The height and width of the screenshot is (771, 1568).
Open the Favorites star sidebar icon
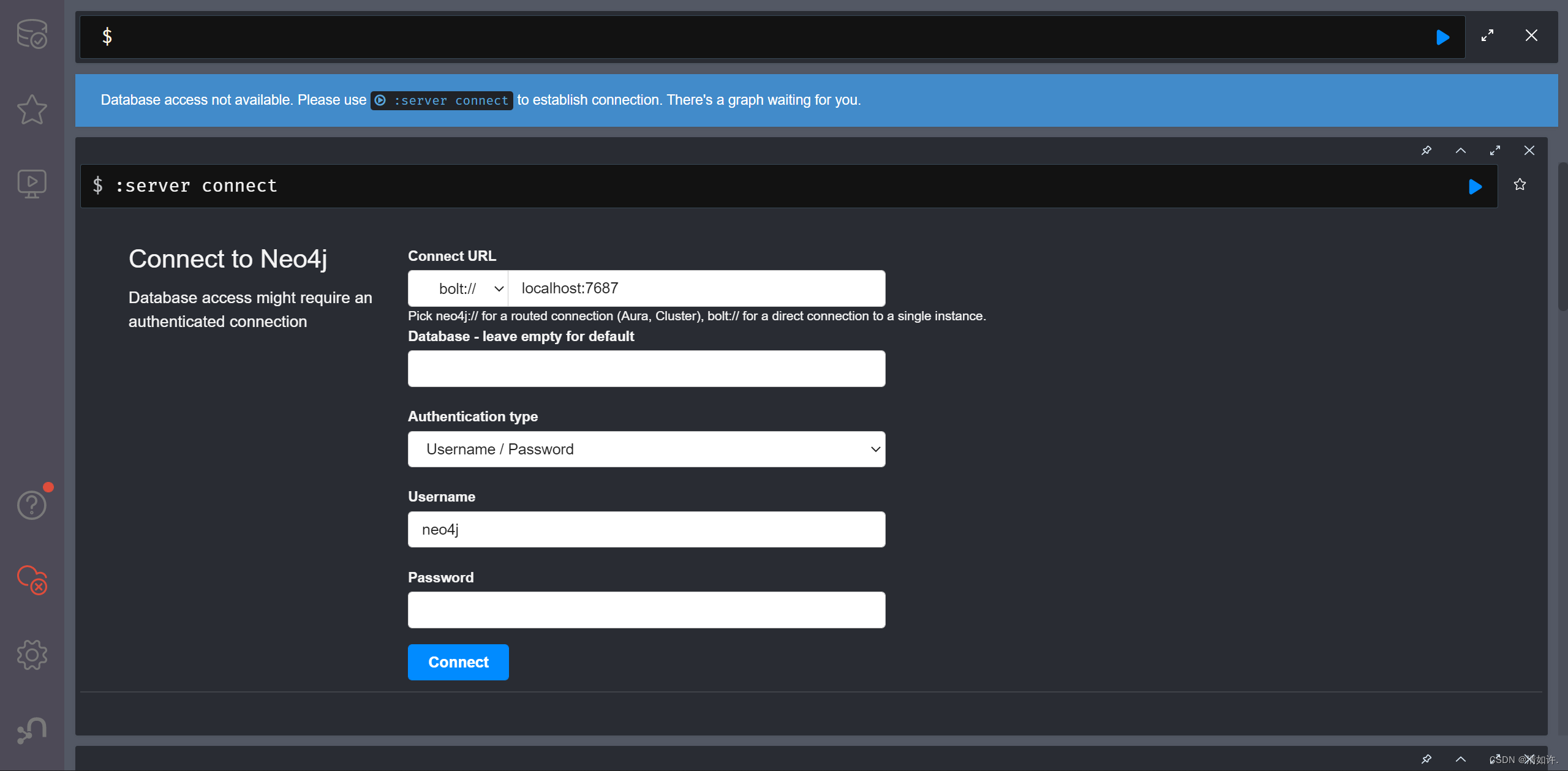(x=32, y=110)
